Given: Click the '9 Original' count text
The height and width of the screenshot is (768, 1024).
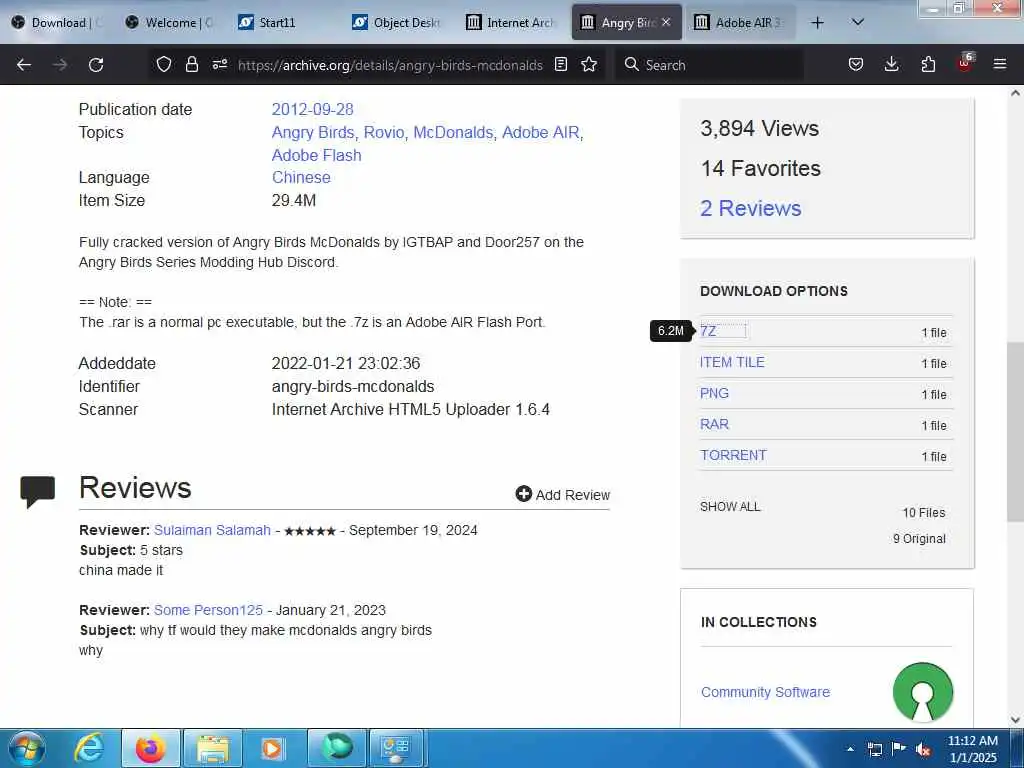Looking at the screenshot, I should coord(919,539).
